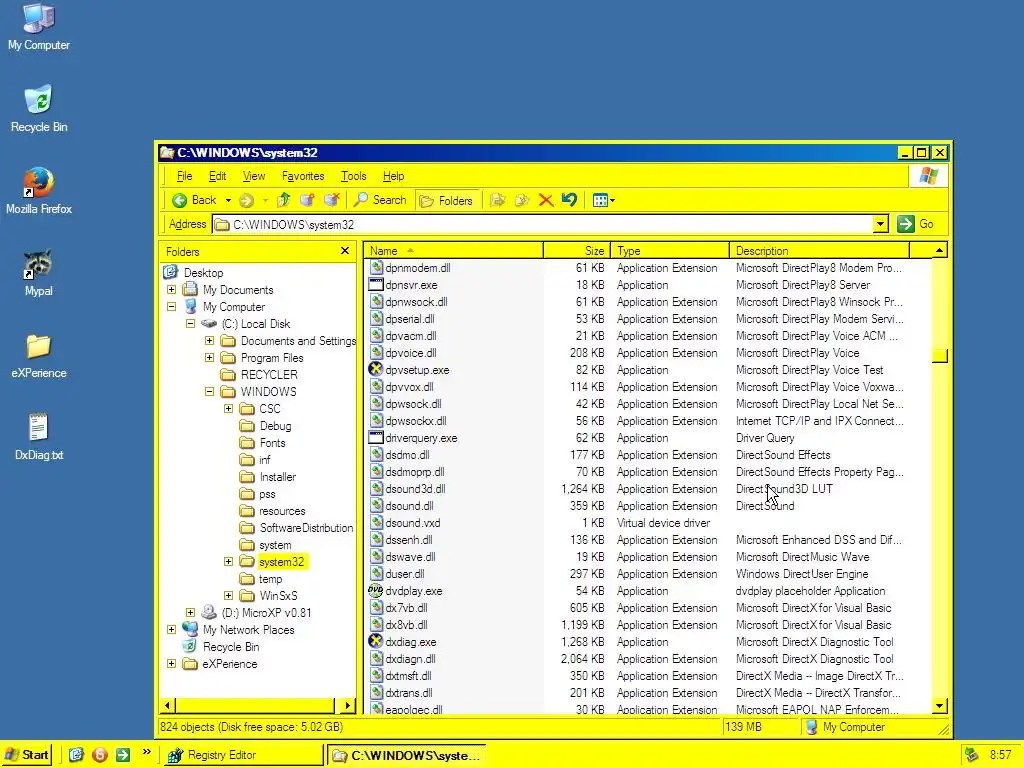Click the red X Delete toolbar icon
Screen dimensions: 1024x768
[x=546, y=200]
